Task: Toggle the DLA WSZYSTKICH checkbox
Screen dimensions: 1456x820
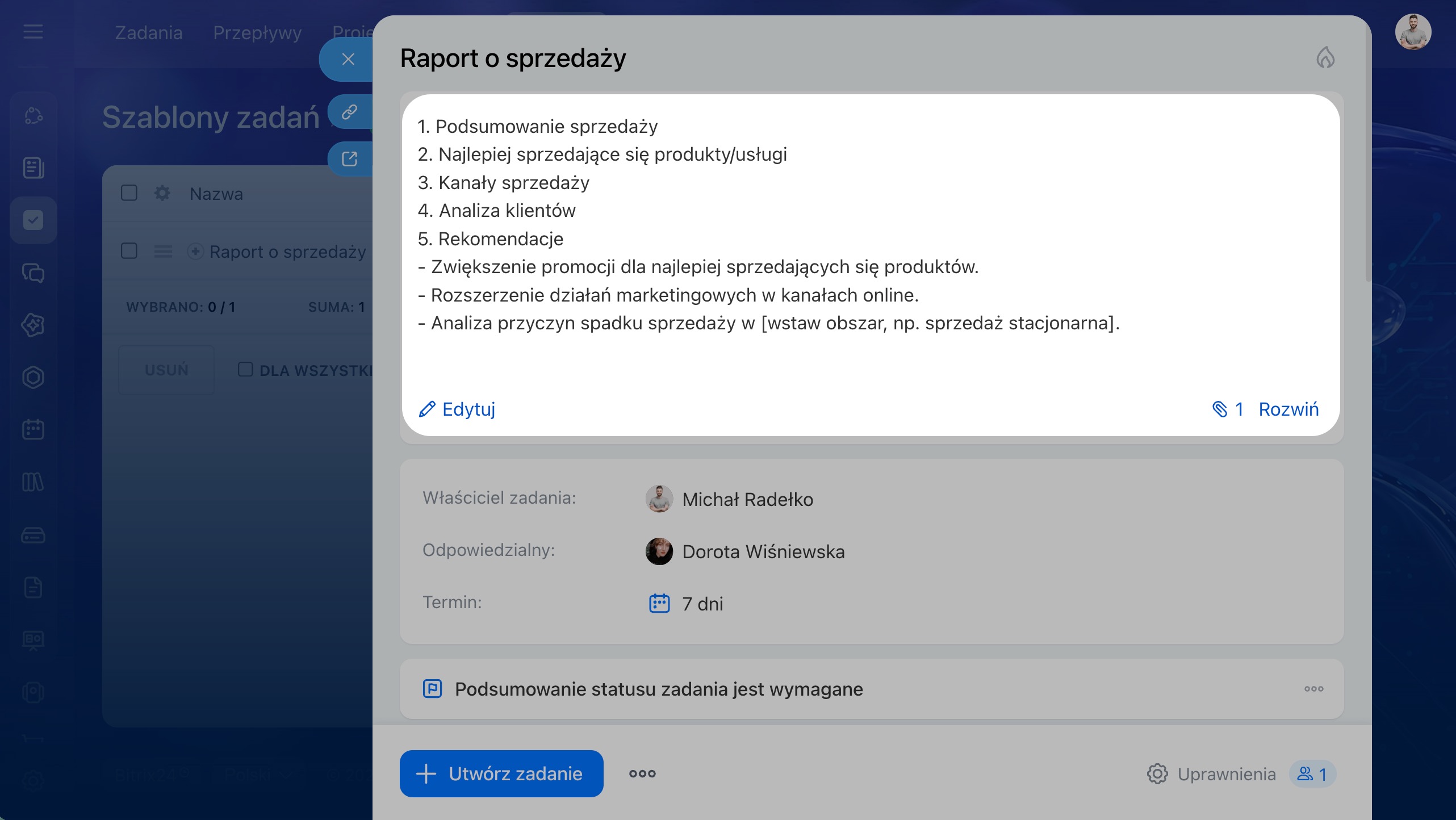Action: 245,369
